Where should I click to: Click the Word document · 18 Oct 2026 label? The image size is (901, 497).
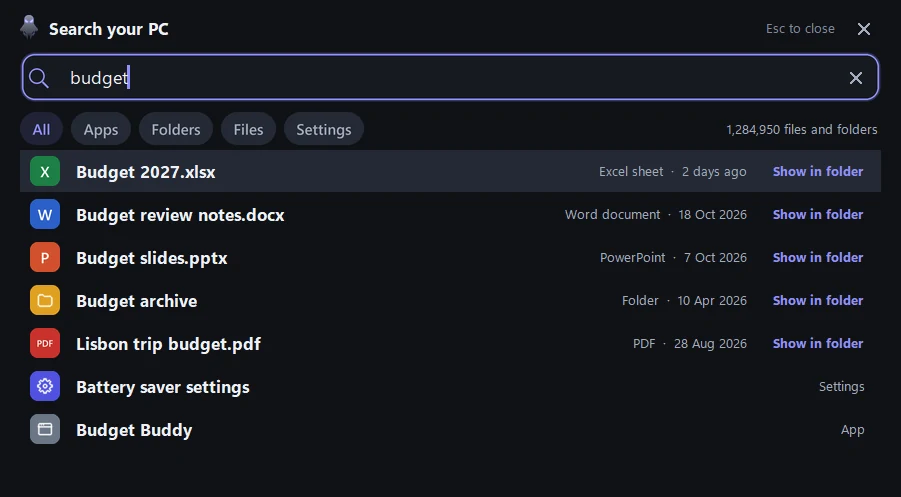coord(656,214)
